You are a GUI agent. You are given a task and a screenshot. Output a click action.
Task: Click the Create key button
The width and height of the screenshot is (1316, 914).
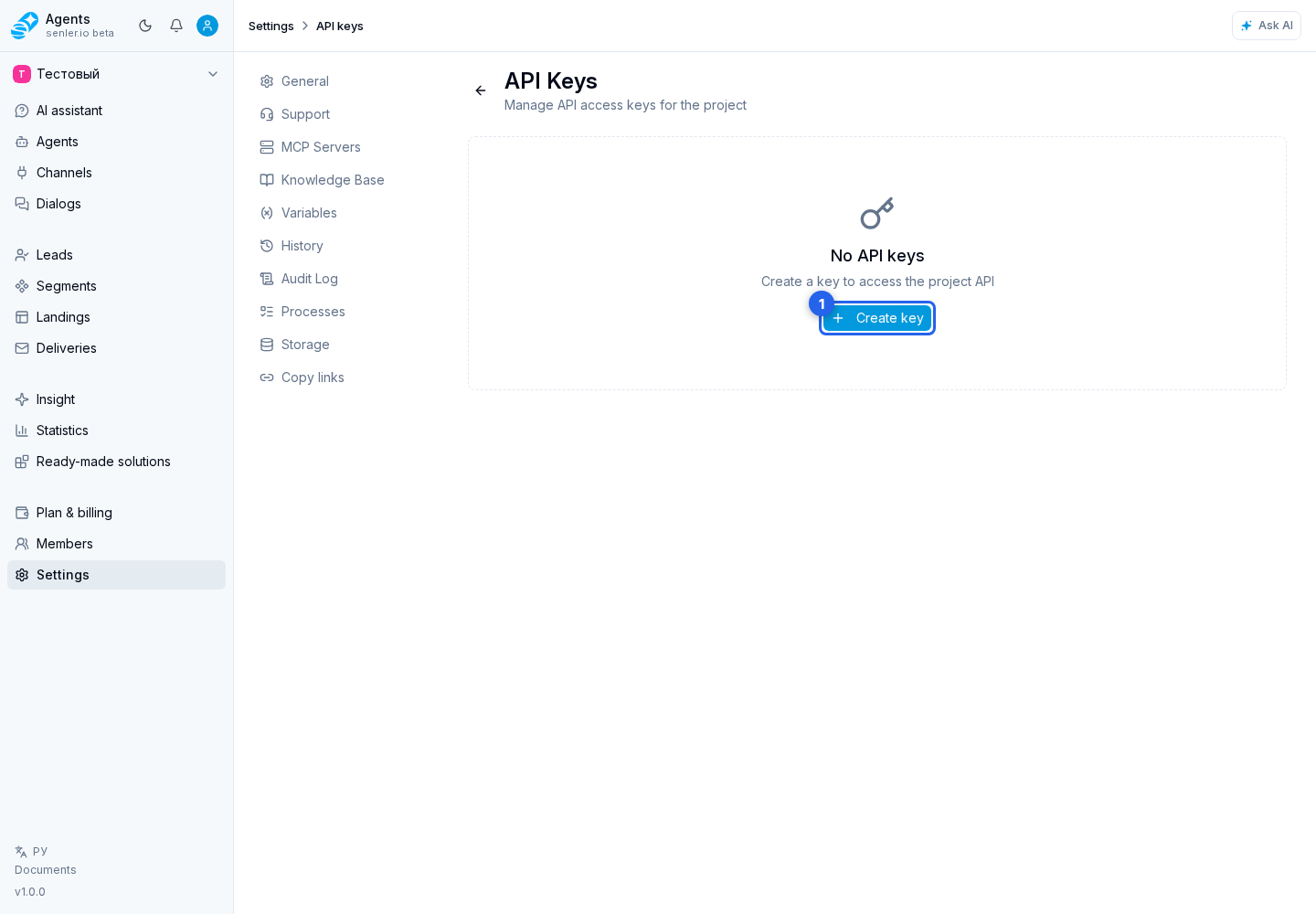tap(877, 318)
